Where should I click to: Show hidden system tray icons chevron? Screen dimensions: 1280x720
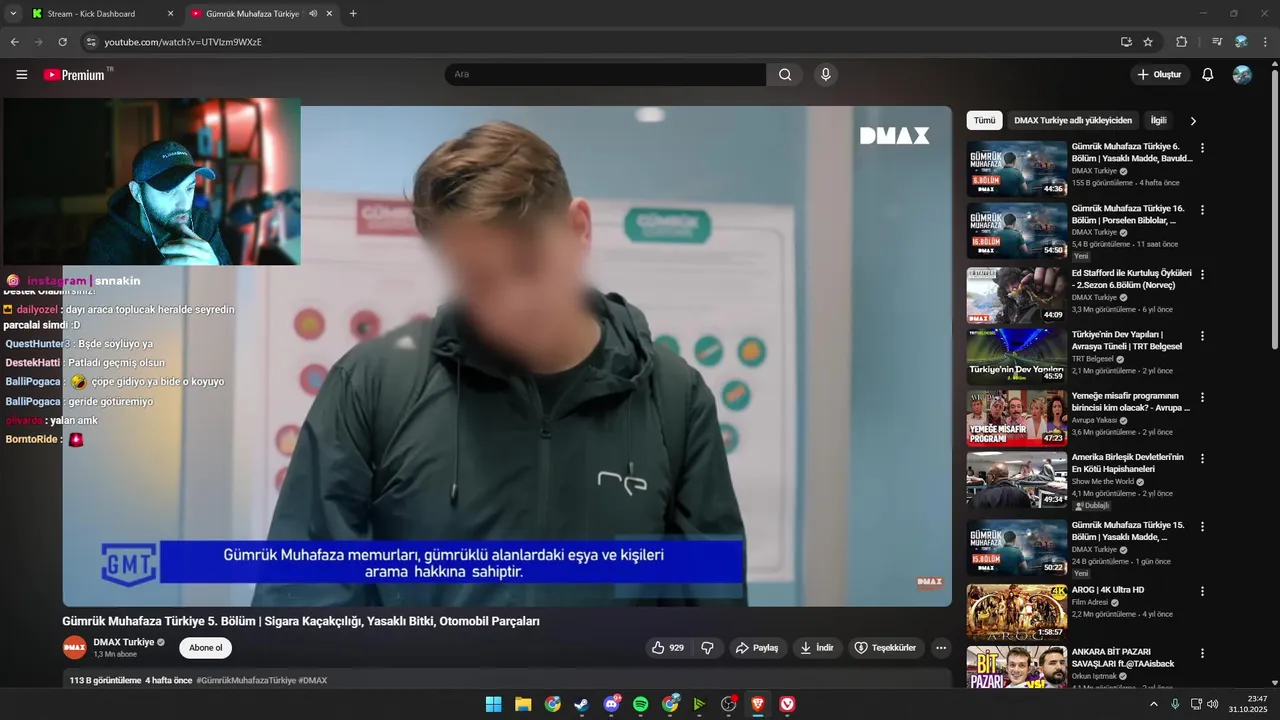coord(1153,704)
